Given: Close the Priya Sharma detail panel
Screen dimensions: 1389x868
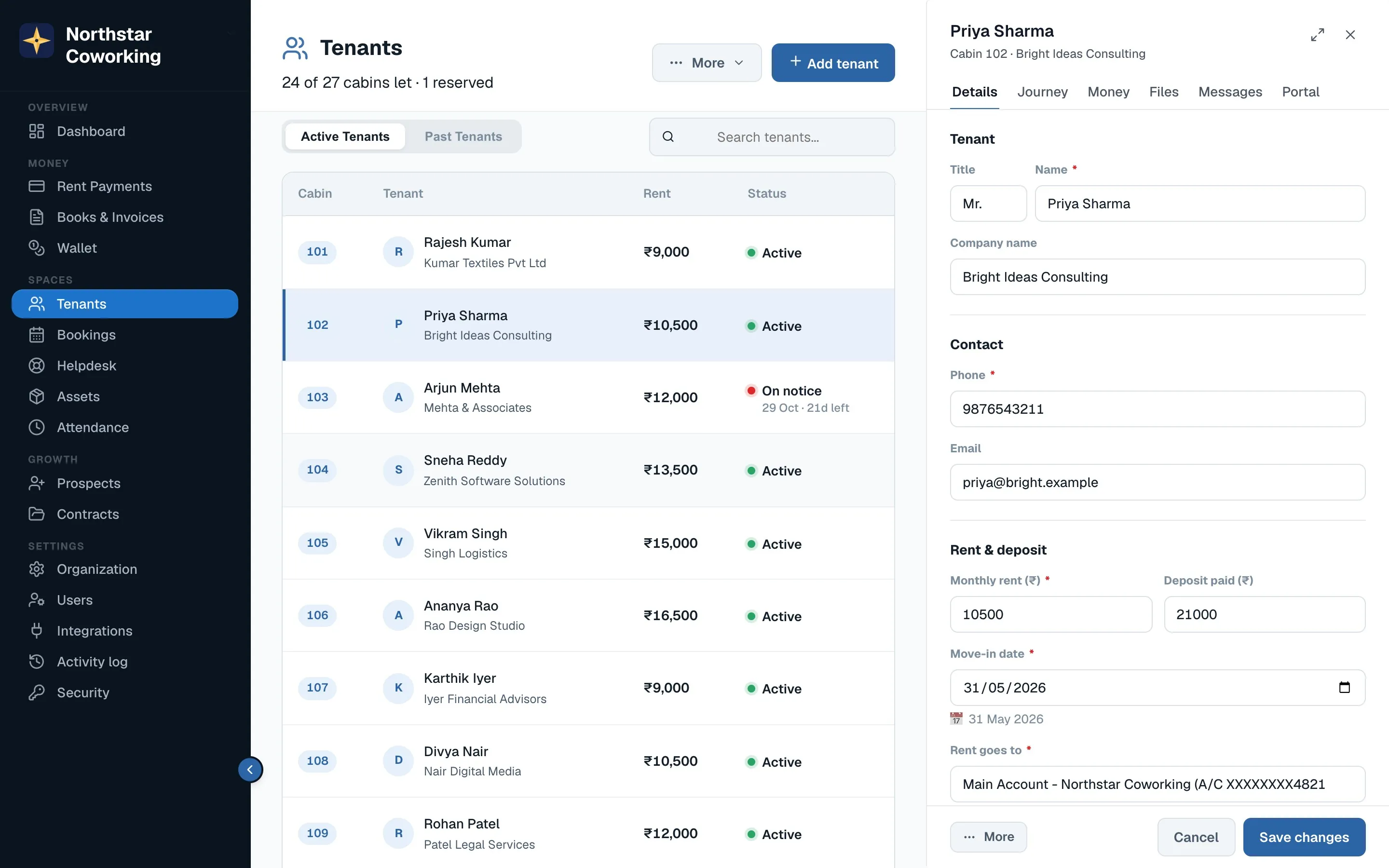Looking at the screenshot, I should [x=1350, y=35].
